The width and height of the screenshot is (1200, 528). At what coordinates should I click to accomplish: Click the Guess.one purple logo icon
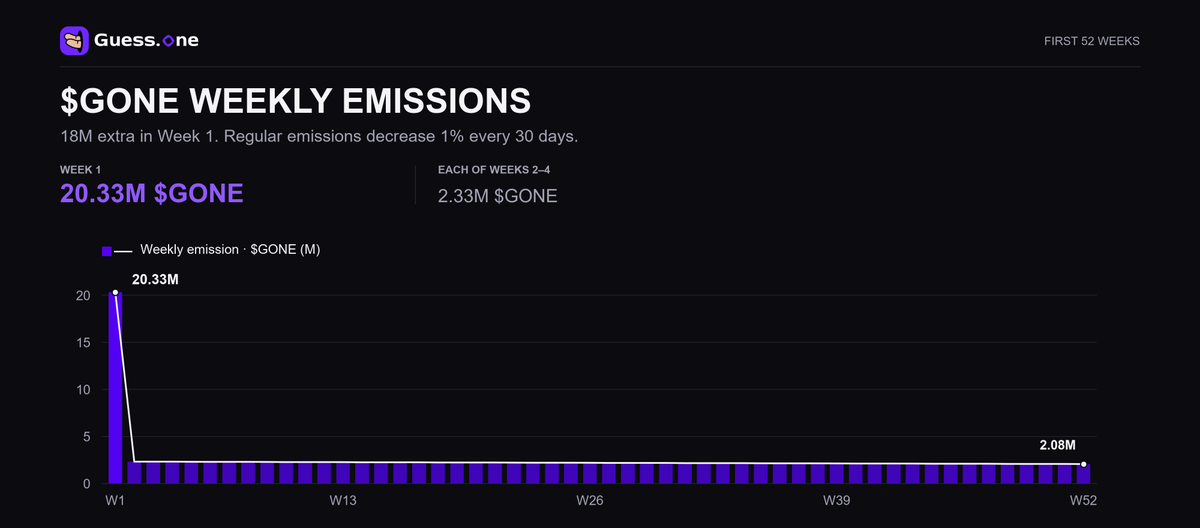coord(74,41)
